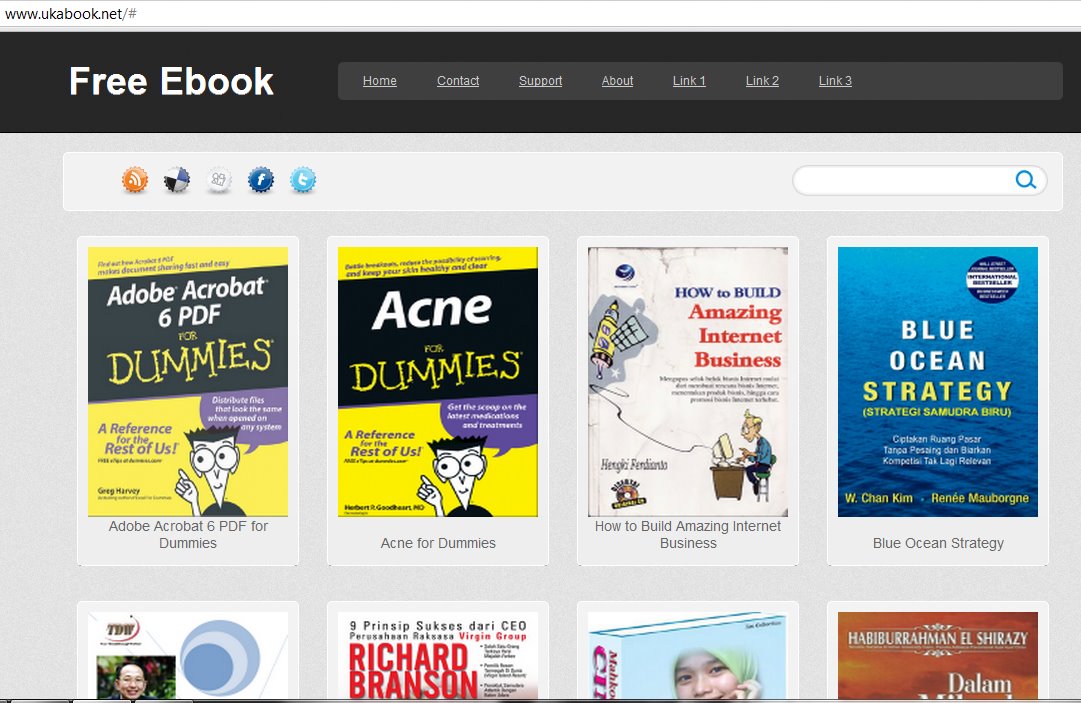1081x703 pixels.
Task: Select Link 3 in the navigation
Action: click(836, 81)
